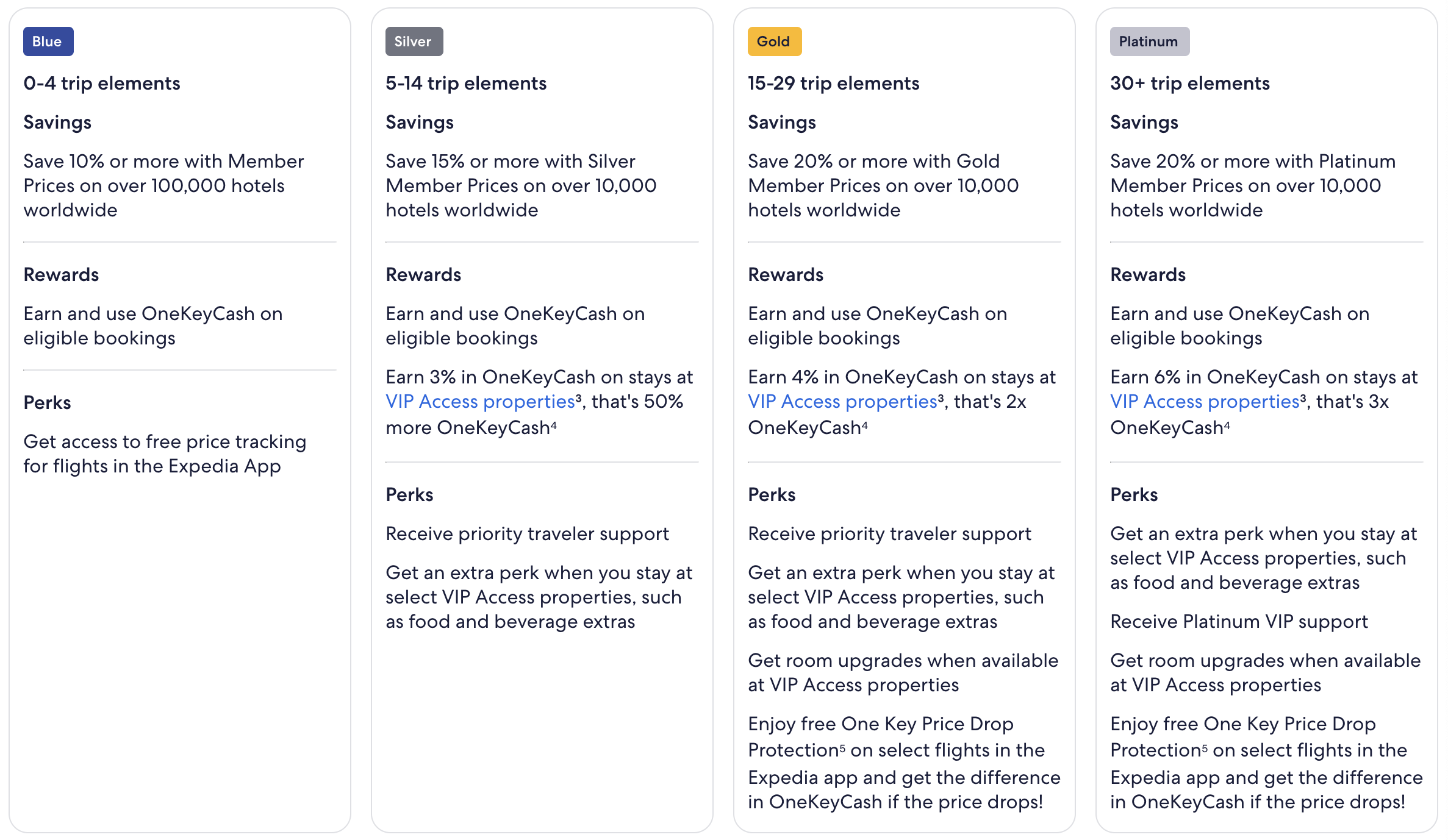Click Platinum card Perks heading
1448x840 pixels.
[x=1134, y=494]
